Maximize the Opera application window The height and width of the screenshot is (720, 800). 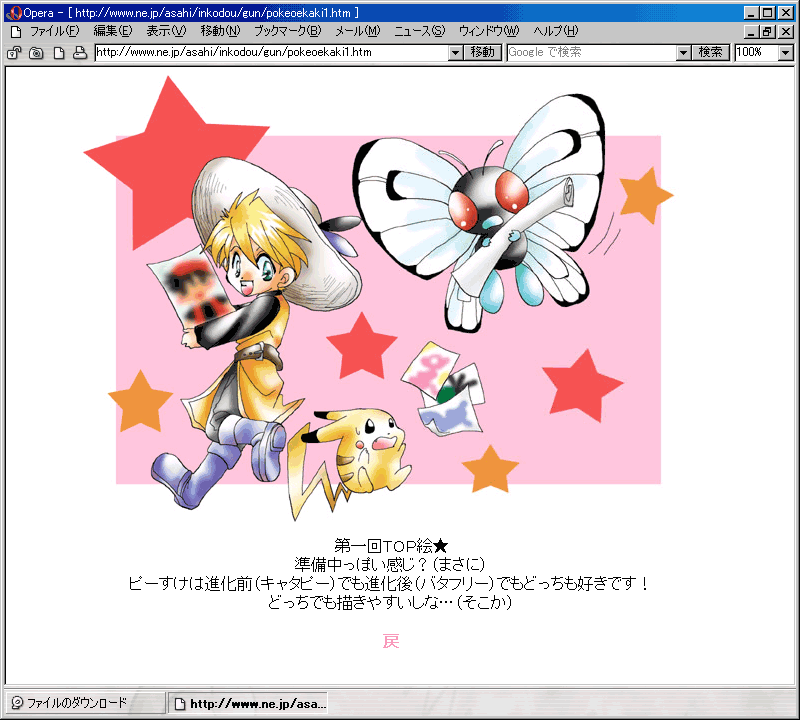pyautogui.click(x=767, y=13)
